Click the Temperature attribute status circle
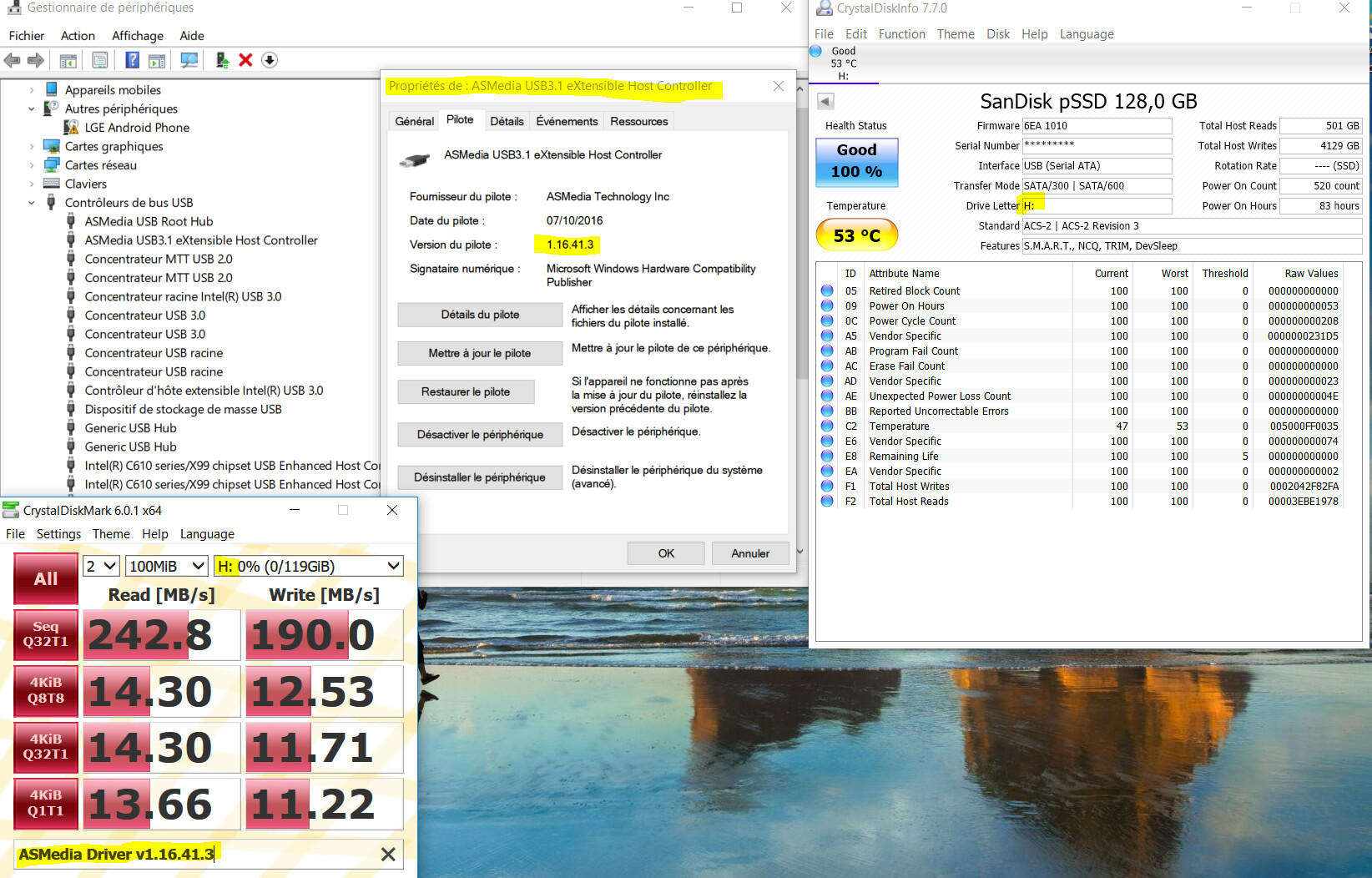The image size is (1372, 878). (x=827, y=426)
